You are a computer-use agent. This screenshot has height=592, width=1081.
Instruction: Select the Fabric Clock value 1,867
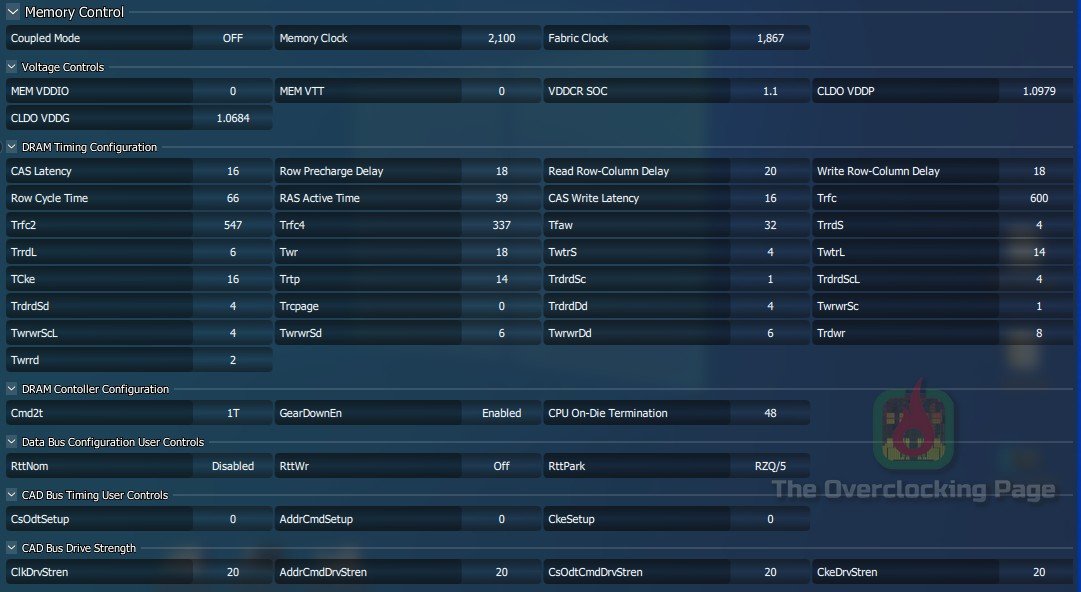pyautogui.click(x=770, y=38)
